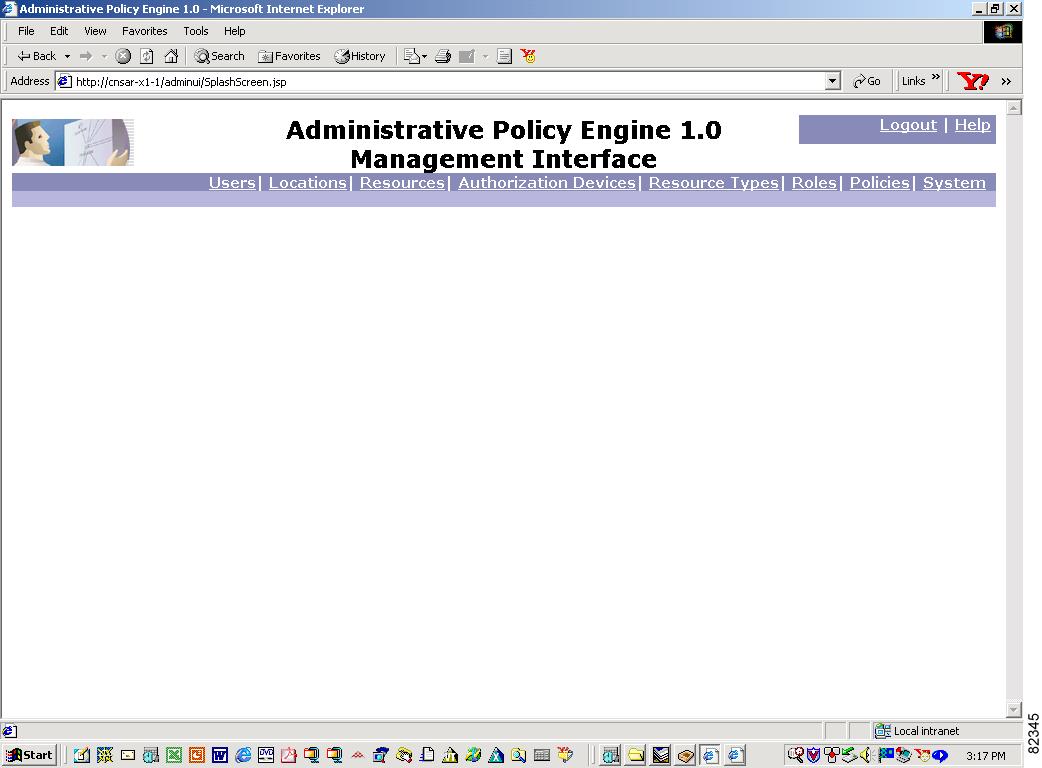Viewport: 1042px width, 768px height.
Task: Click the Mail toolbar icon
Action: (x=413, y=56)
